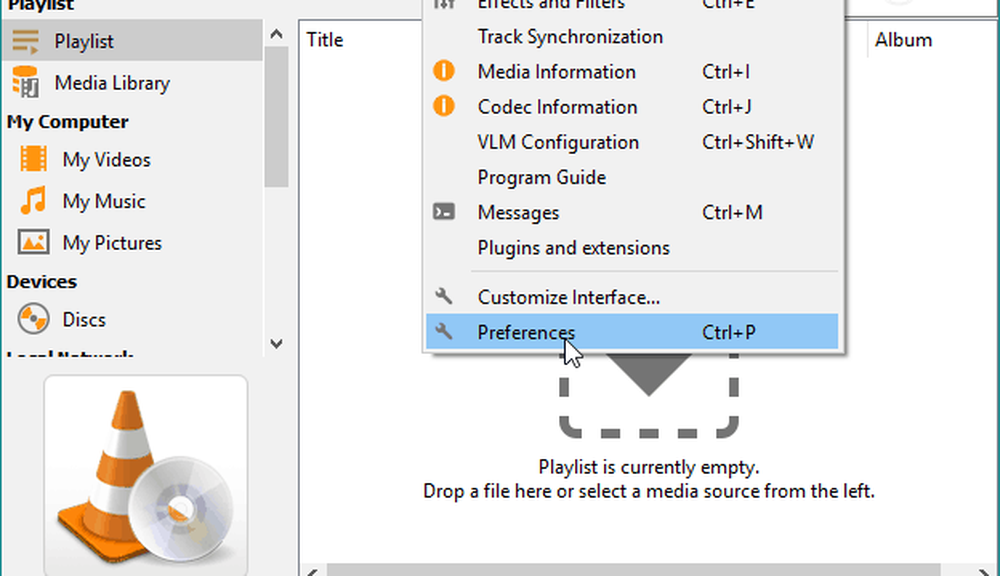Open VLM Configuration menu item
The height and width of the screenshot is (576, 1000).
coord(557,142)
